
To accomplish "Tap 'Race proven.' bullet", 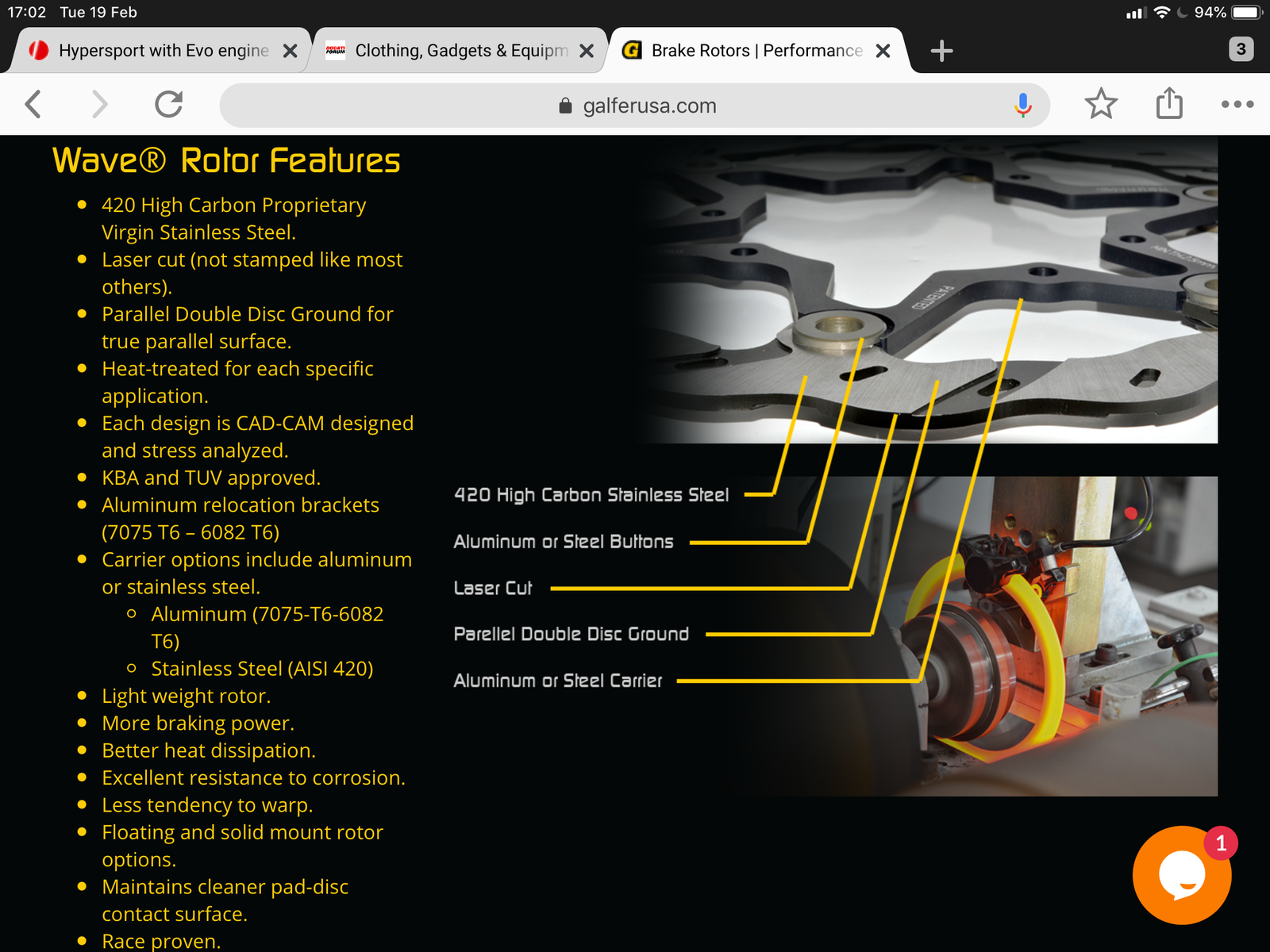I will (161, 941).
